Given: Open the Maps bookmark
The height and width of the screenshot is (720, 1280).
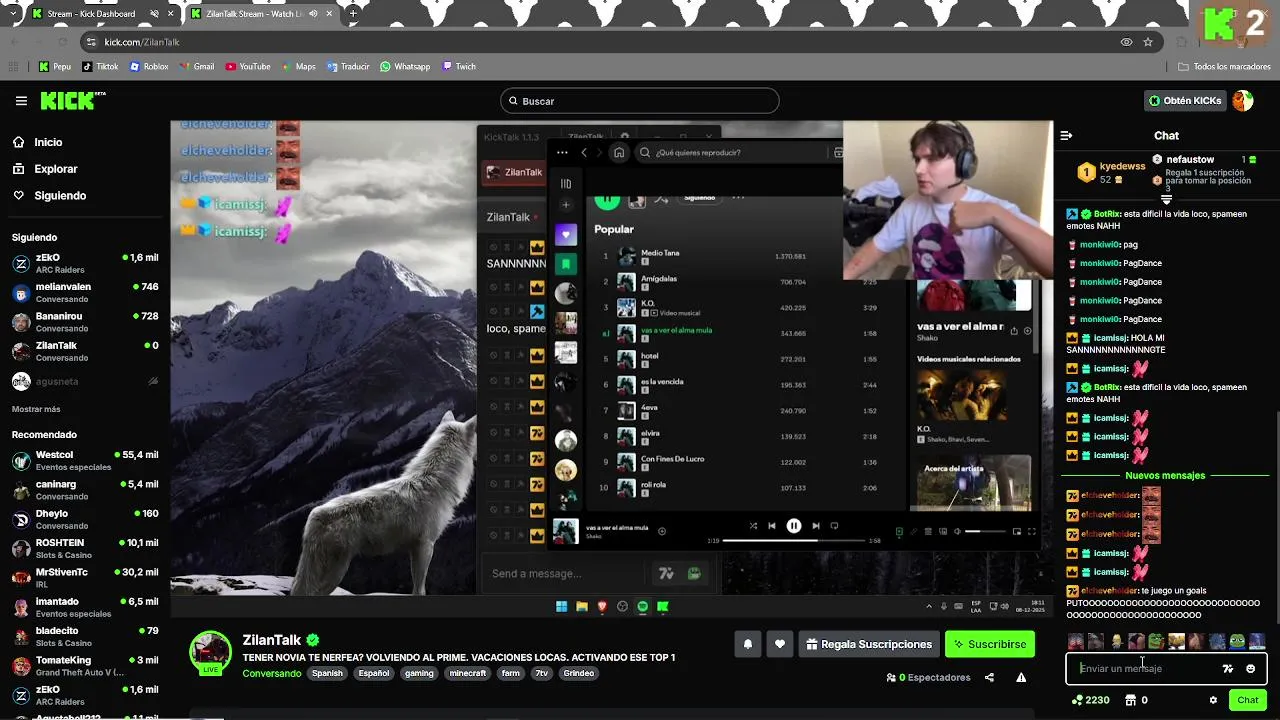Looking at the screenshot, I should pos(298,67).
